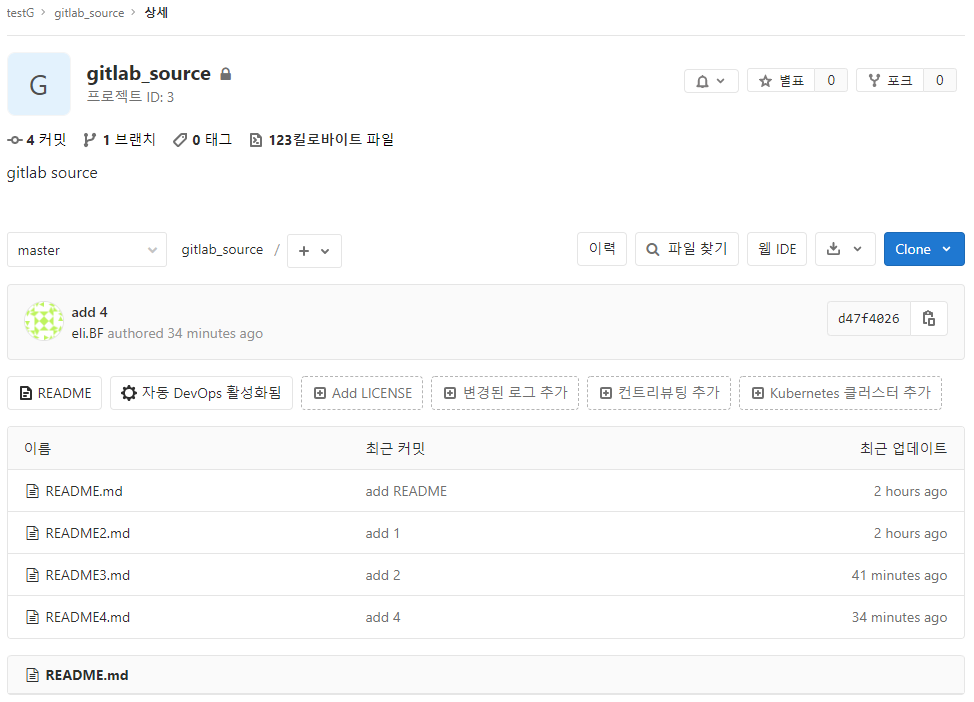The width and height of the screenshot is (974, 702).
Task: Click the eli.BF user avatar
Action: 43,321
